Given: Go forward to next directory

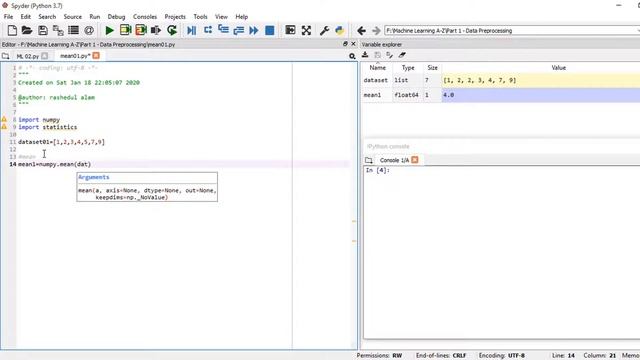Looking at the screenshot, I should [x=376, y=31].
